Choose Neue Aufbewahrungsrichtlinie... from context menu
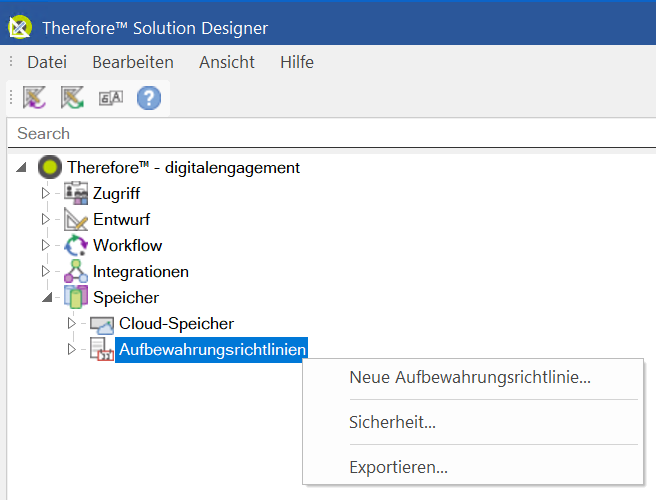The height and width of the screenshot is (500, 656). (x=470, y=377)
